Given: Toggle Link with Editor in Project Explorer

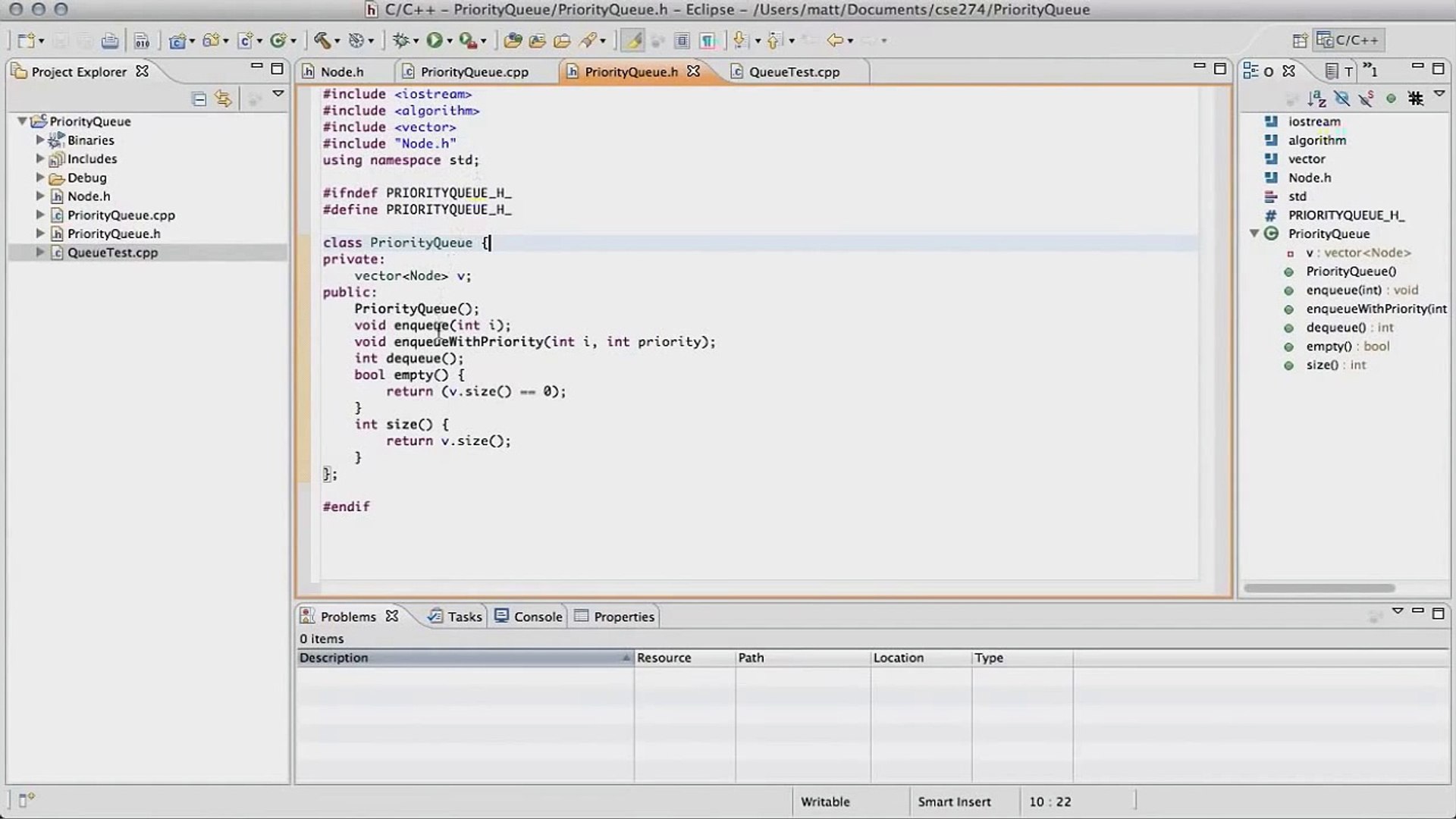Looking at the screenshot, I should tap(223, 99).
